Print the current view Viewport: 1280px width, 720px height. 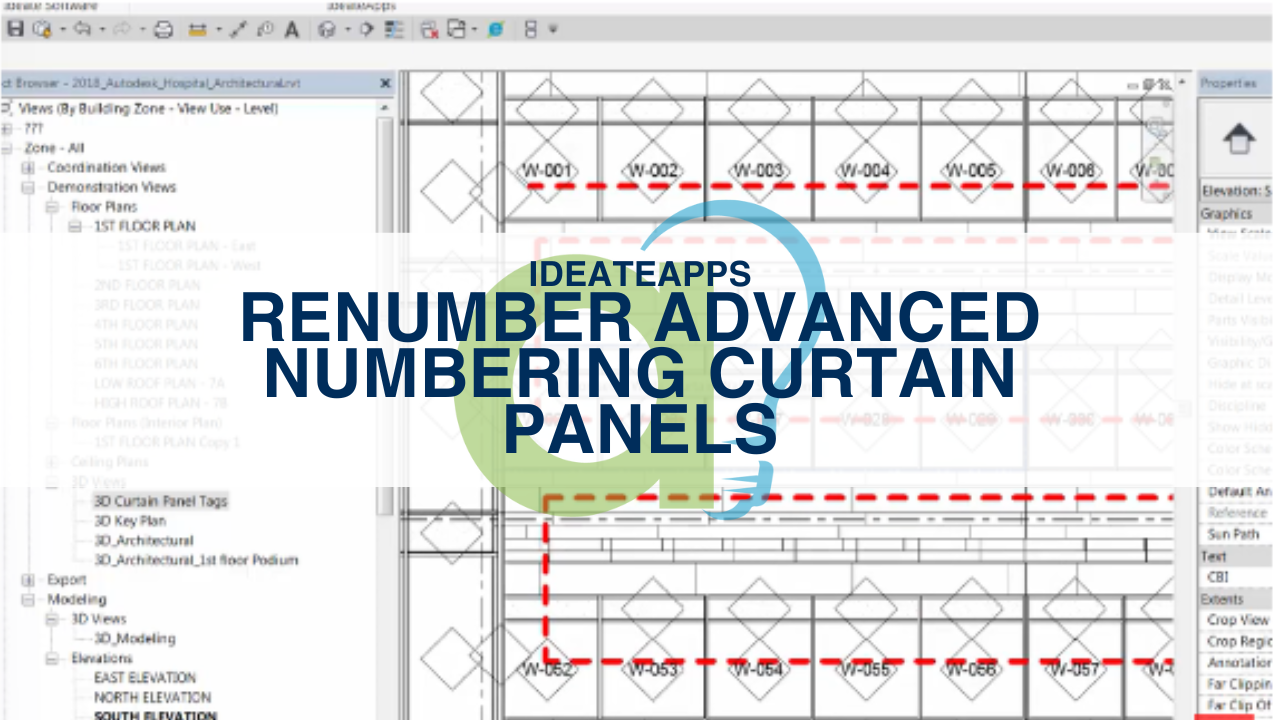(164, 30)
